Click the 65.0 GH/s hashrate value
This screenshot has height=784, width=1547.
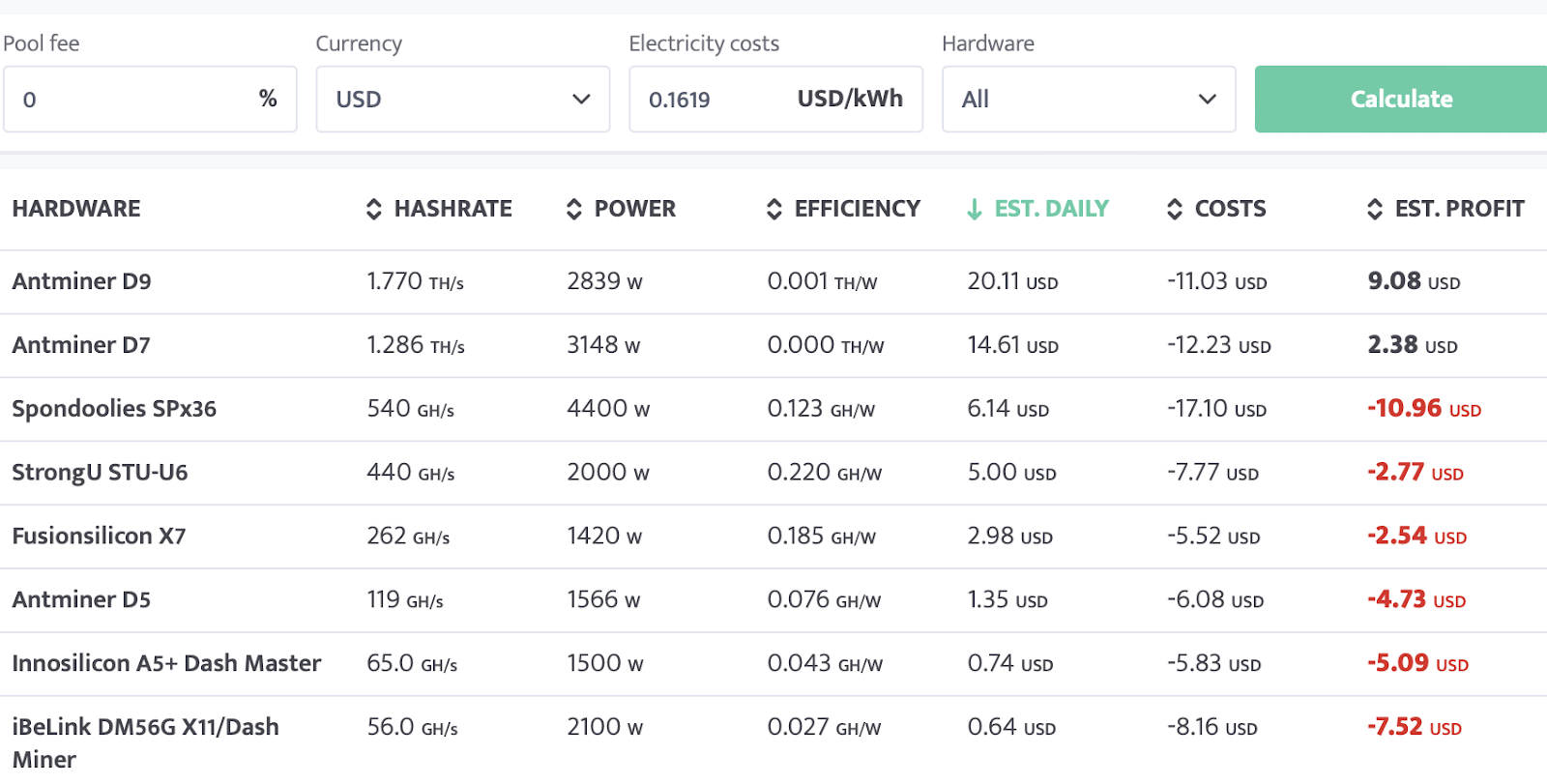point(412,664)
